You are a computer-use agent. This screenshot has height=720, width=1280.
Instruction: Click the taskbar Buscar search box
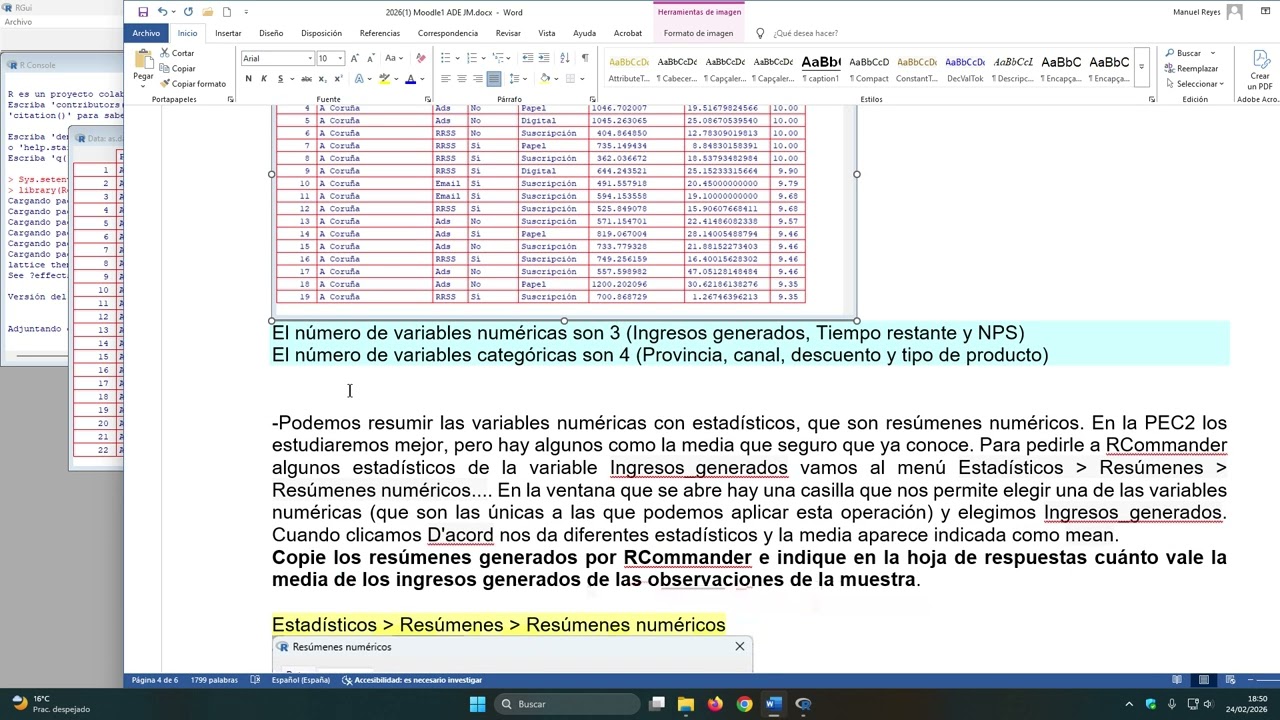click(x=567, y=704)
